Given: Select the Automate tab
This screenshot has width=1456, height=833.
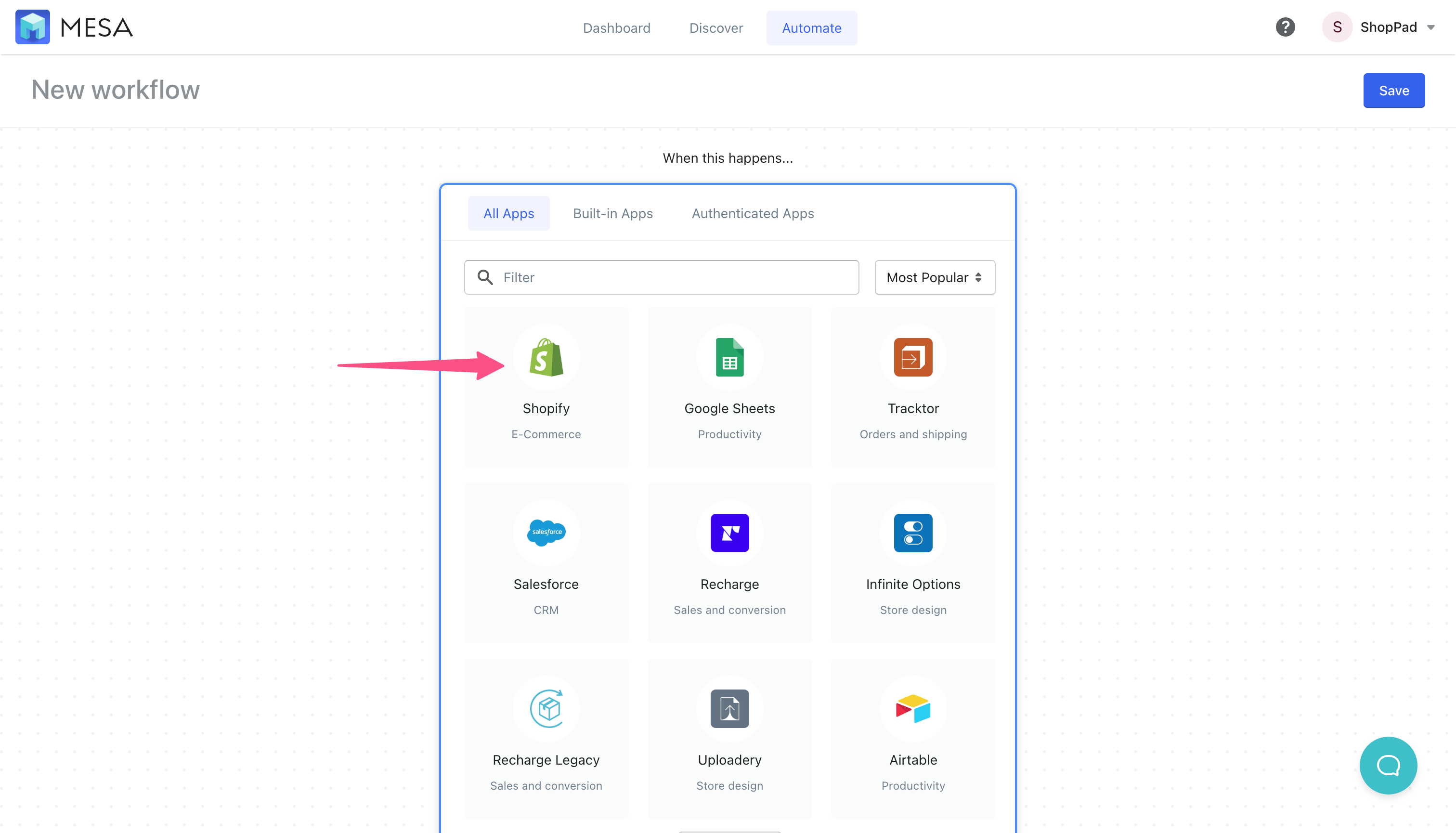Looking at the screenshot, I should tap(812, 28).
